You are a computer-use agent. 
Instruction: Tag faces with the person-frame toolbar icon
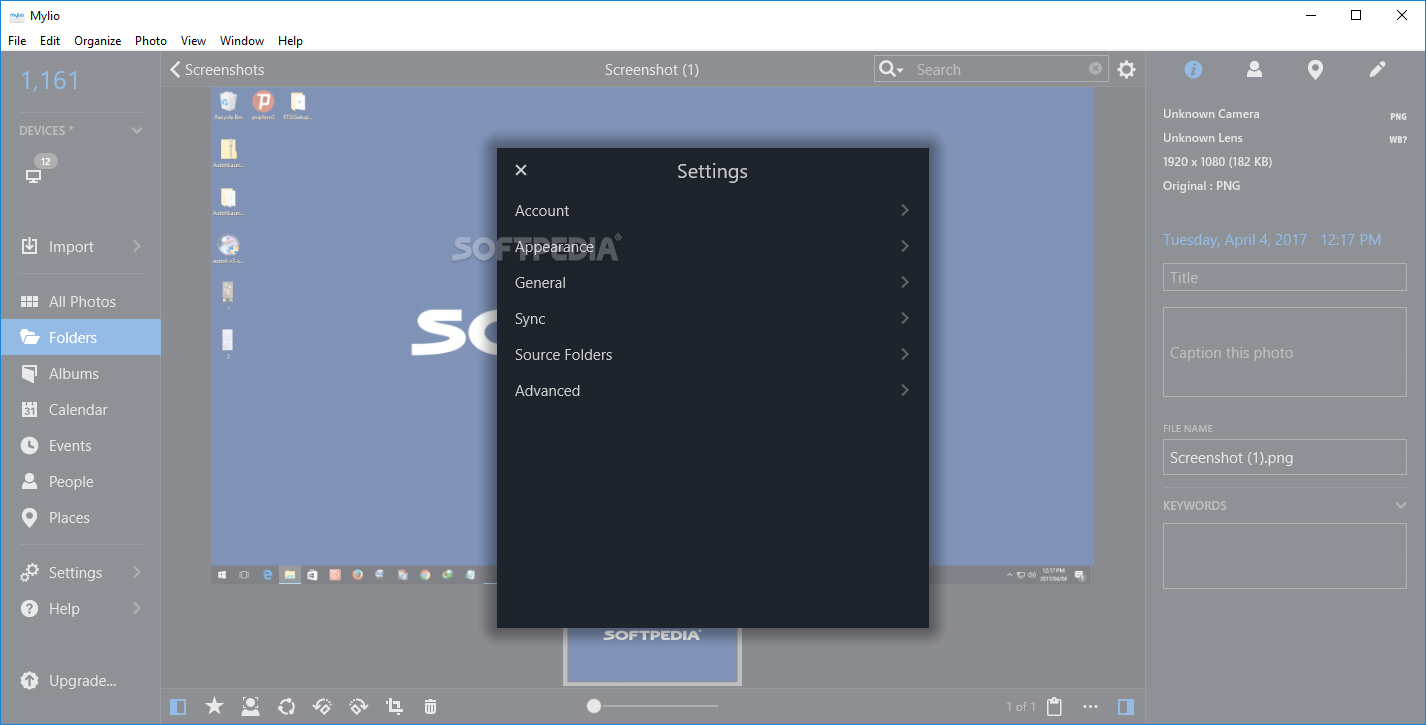coord(250,707)
